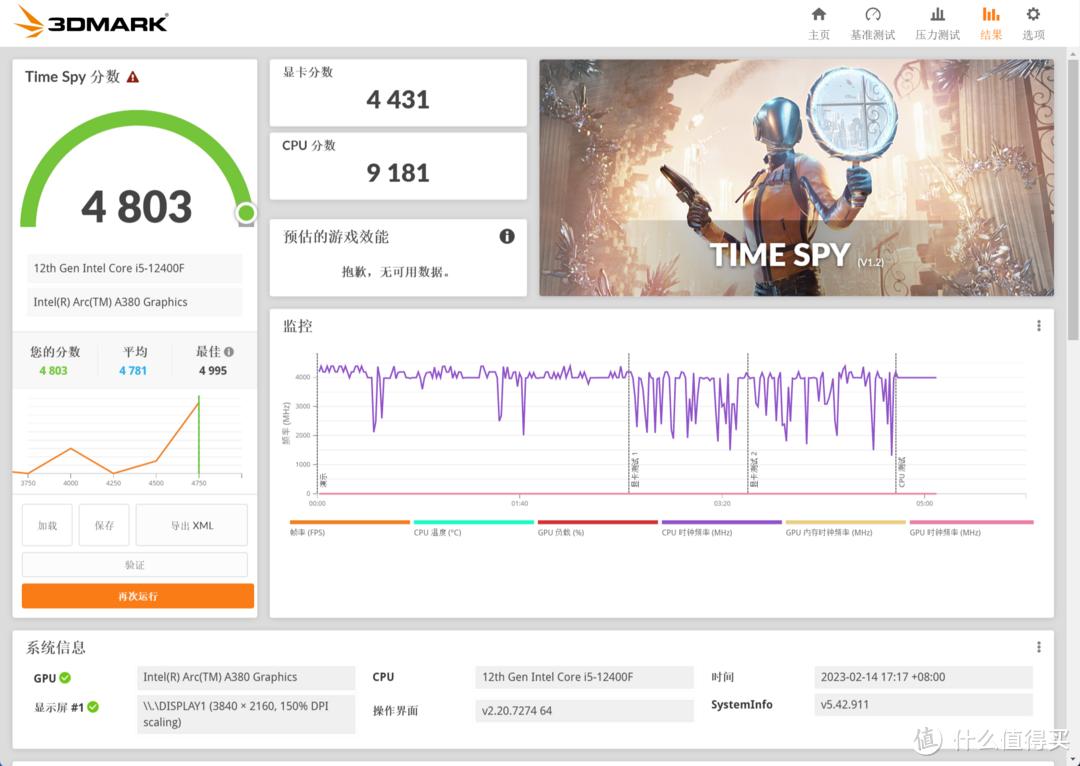
Task: Click the Time Spy artwork thumbnail
Action: [795, 177]
